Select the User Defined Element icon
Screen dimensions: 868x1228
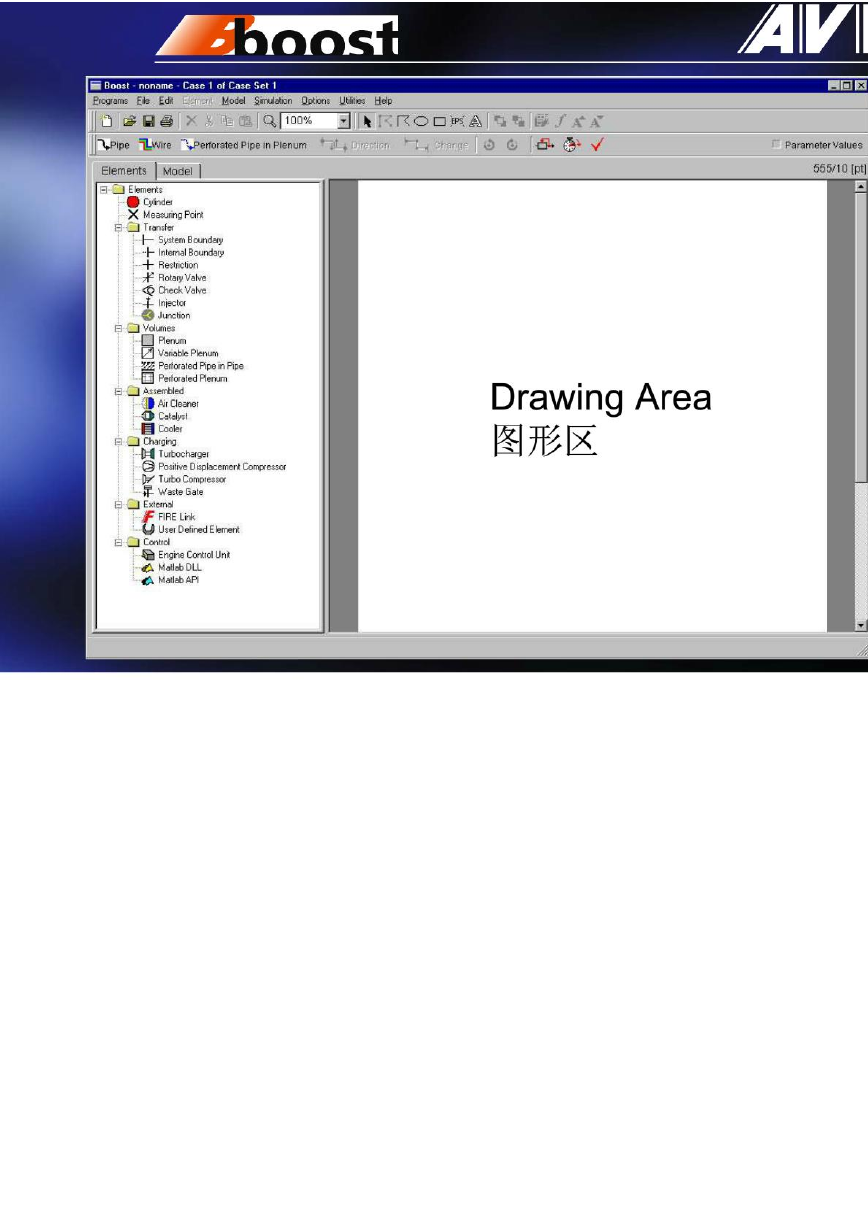[x=148, y=529]
